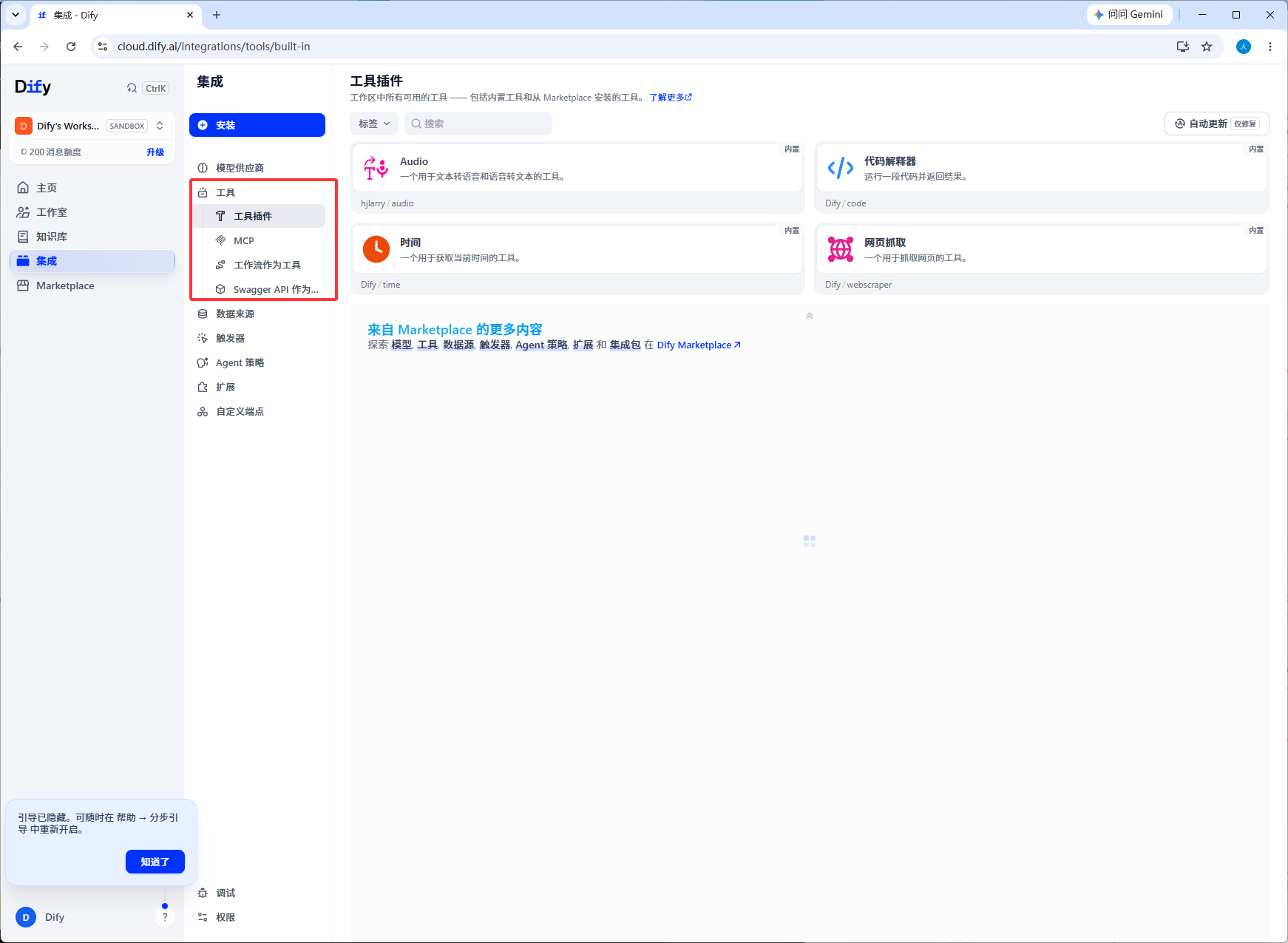The width and height of the screenshot is (1288, 943).
Task: Click the Audio plugin icon
Action: point(376,168)
